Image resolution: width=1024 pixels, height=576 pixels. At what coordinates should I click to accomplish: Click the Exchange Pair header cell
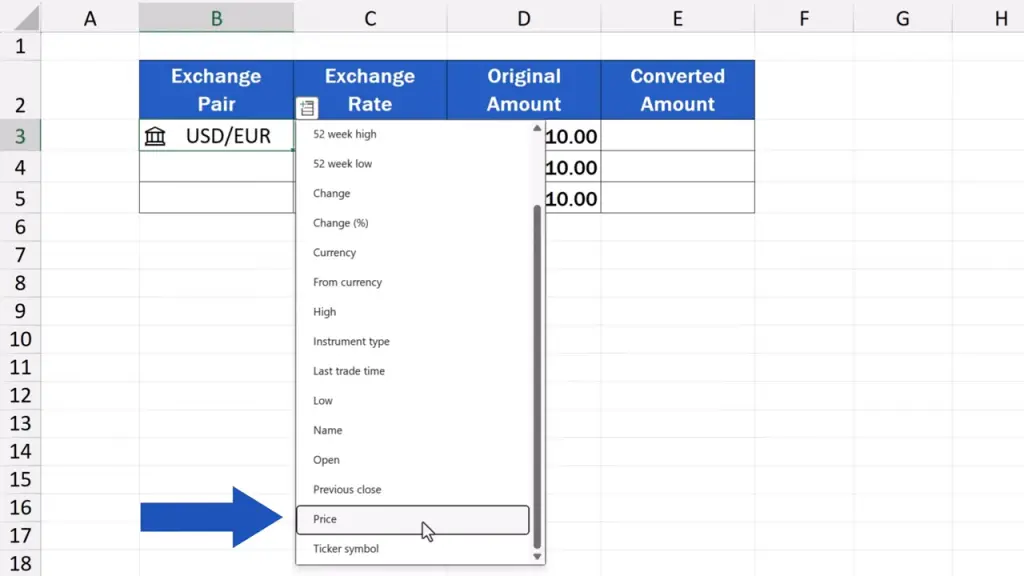pyautogui.click(x=216, y=90)
